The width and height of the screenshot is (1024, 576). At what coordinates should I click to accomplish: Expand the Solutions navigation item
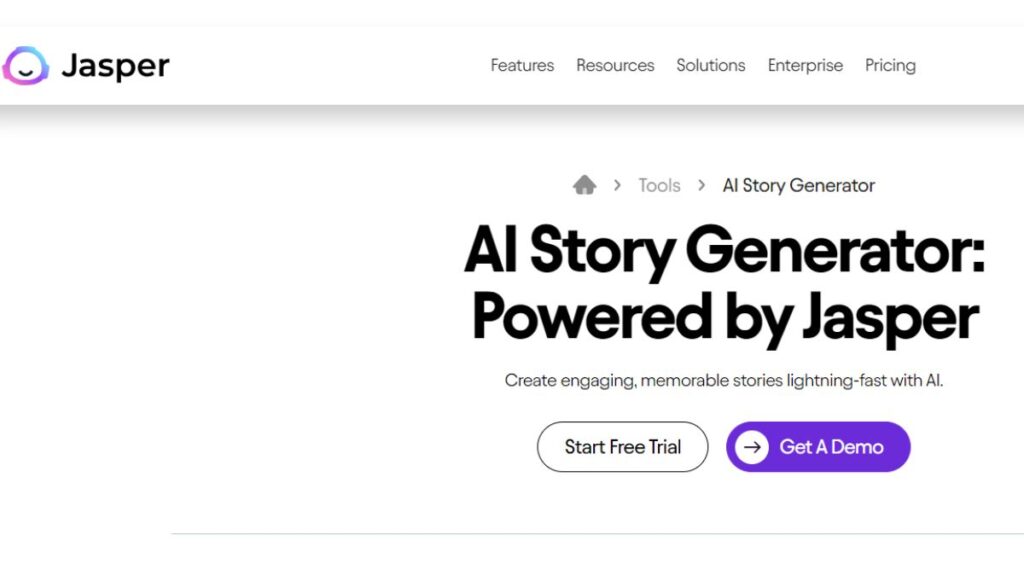(710, 66)
